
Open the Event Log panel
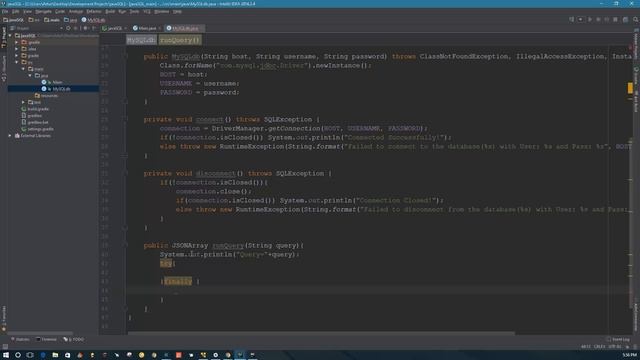click(x=618, y=339)
